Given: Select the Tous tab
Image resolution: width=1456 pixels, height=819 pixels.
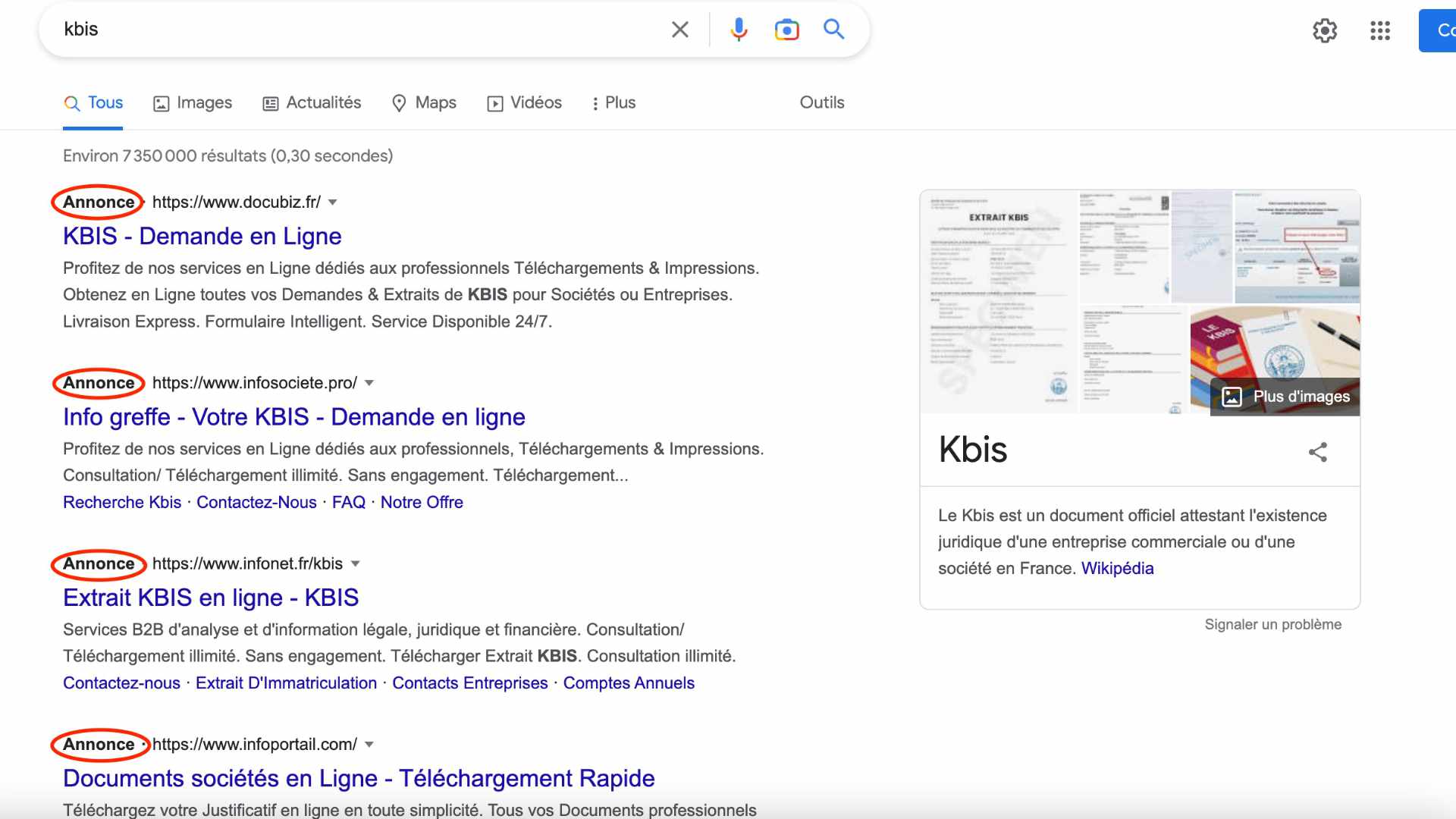Looking at the screenshot, I should point(93,103).
